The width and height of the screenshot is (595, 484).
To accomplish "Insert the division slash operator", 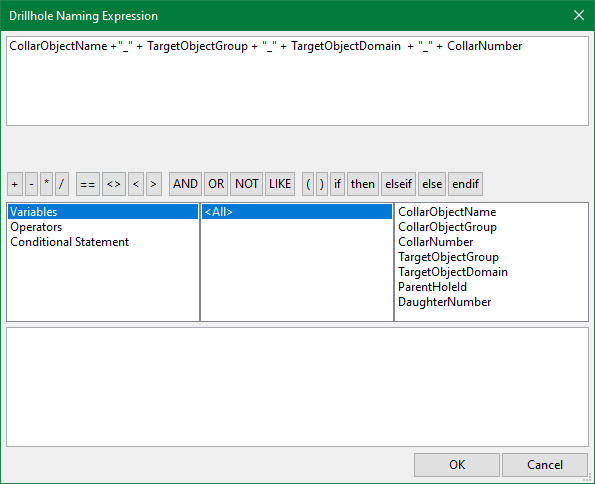I will (x=62, y=184).
